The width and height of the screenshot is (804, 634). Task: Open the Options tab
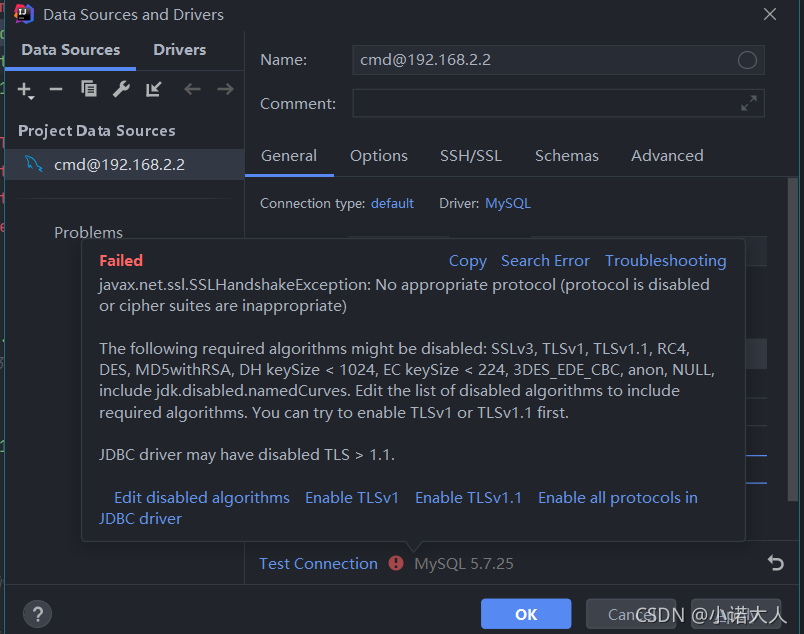[379, 155]
